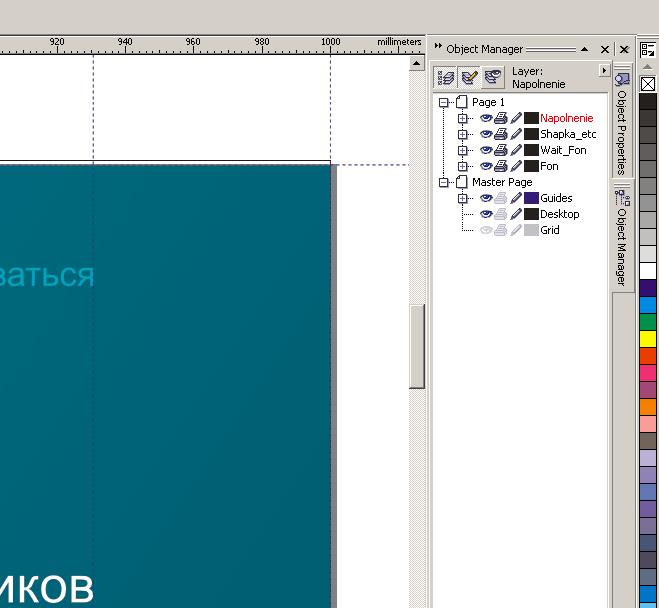659x608 pixels.
Task: Show the Grid layer via eye icon
Action: pyautogui.click(x=486, y=230)
